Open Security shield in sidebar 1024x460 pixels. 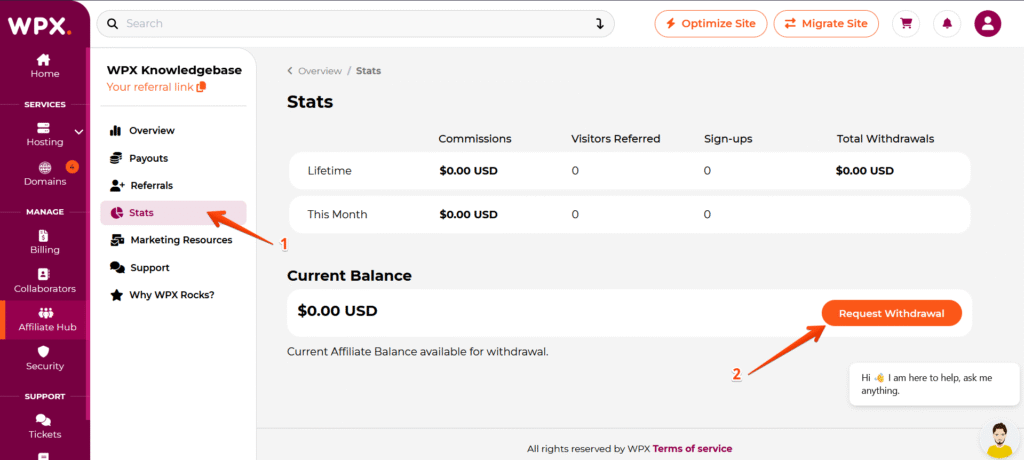pyautogui.click(x=44, y=358)
